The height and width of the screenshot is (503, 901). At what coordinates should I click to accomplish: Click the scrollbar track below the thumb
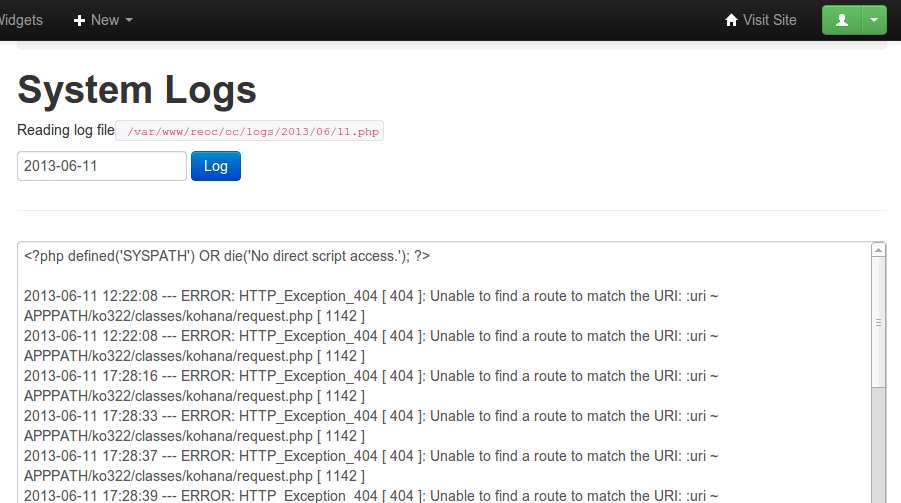tap(879, 450)
